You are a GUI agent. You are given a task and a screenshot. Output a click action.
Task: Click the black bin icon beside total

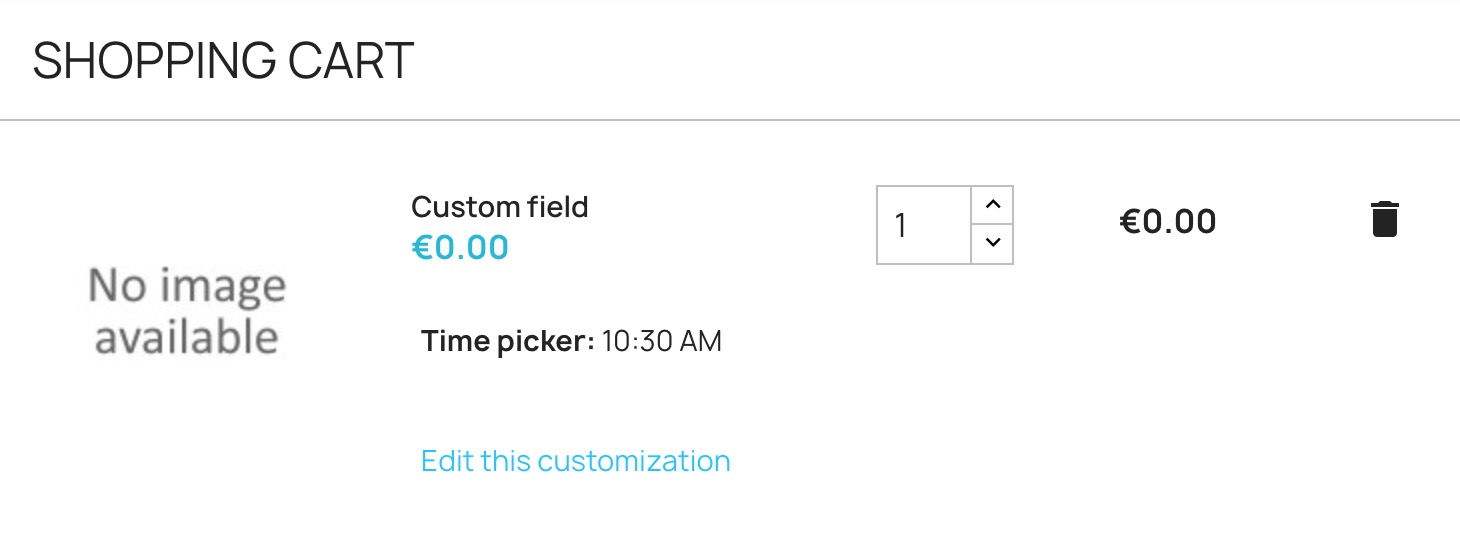click(1384, 219)
